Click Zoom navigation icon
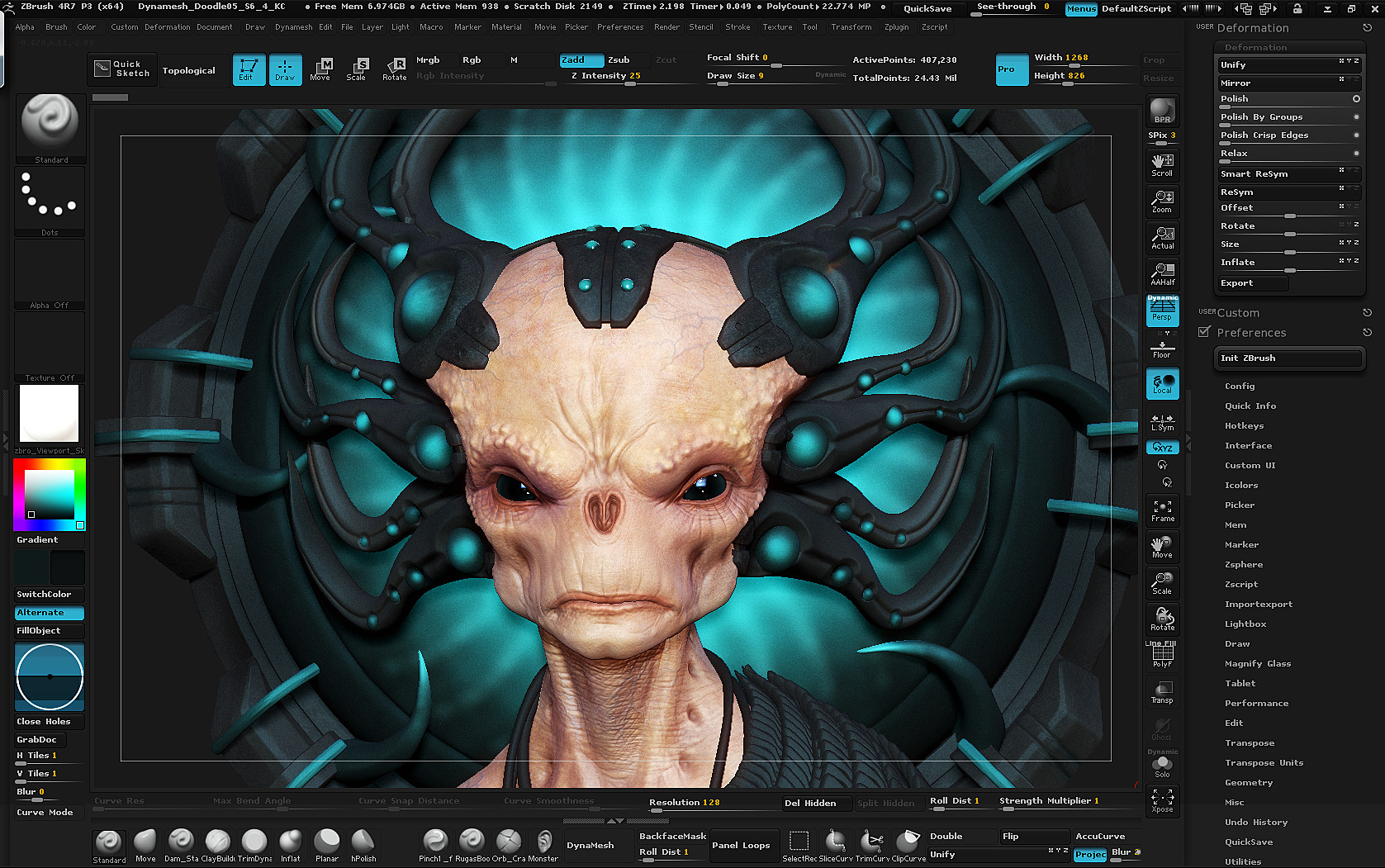This screenshot has width=1385, height=868. coord(1162,202)
